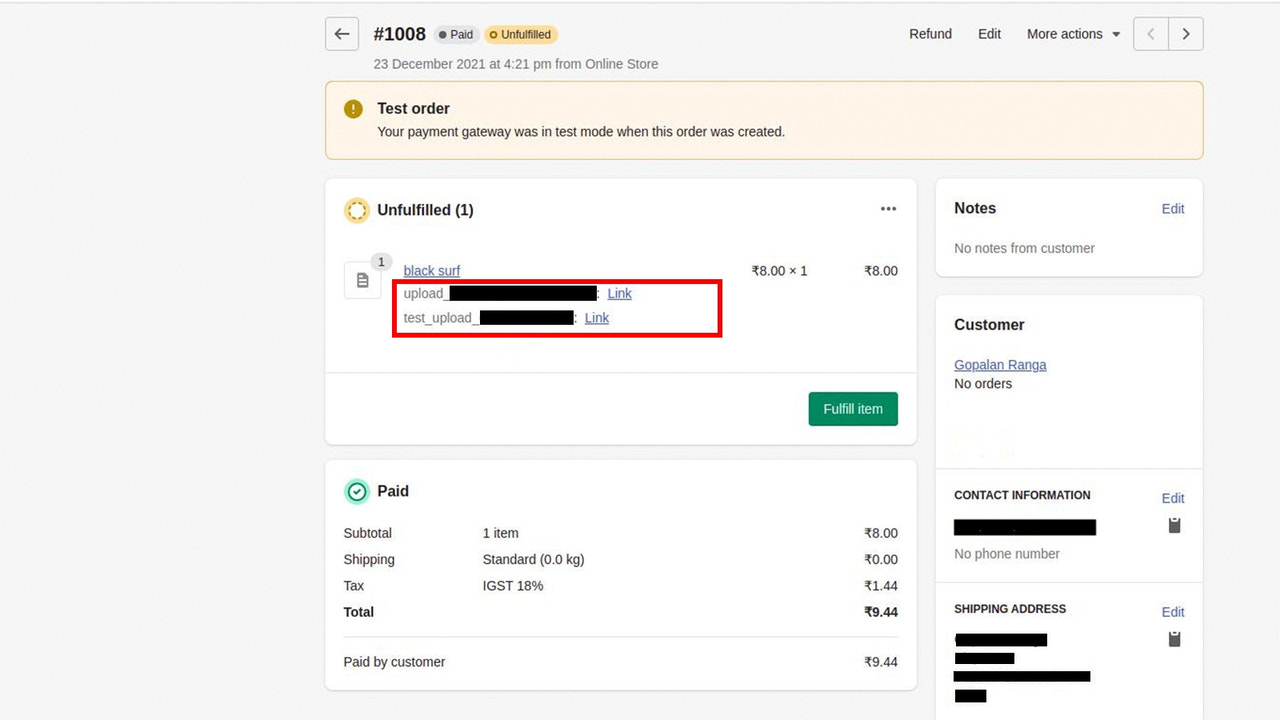Click Edit in the order header

(989, 34)
